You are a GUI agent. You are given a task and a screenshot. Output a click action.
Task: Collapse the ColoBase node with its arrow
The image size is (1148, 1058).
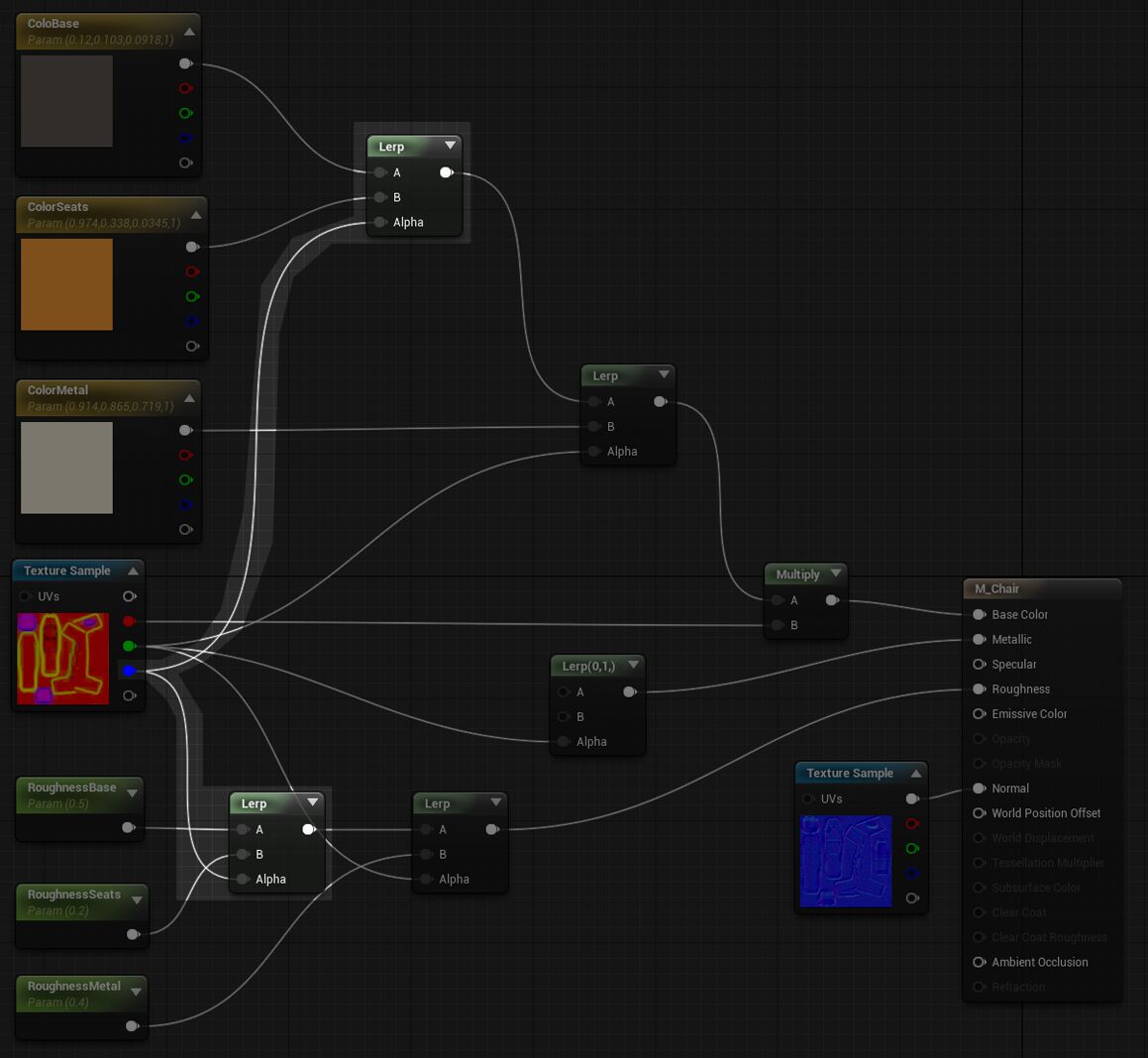pos(189,32)
